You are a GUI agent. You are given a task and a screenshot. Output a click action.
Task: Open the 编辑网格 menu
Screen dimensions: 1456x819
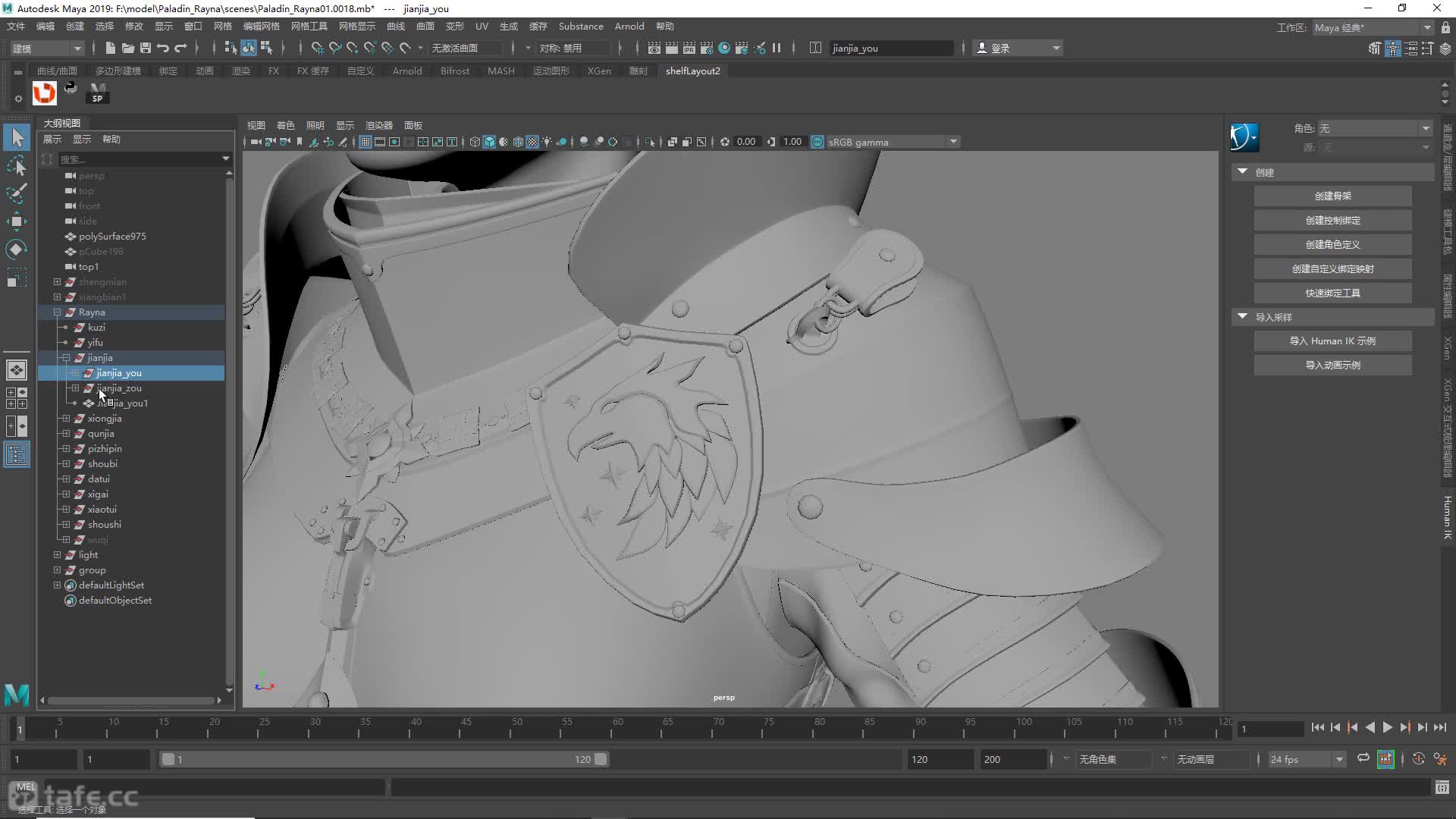click(x=262, y=26)
